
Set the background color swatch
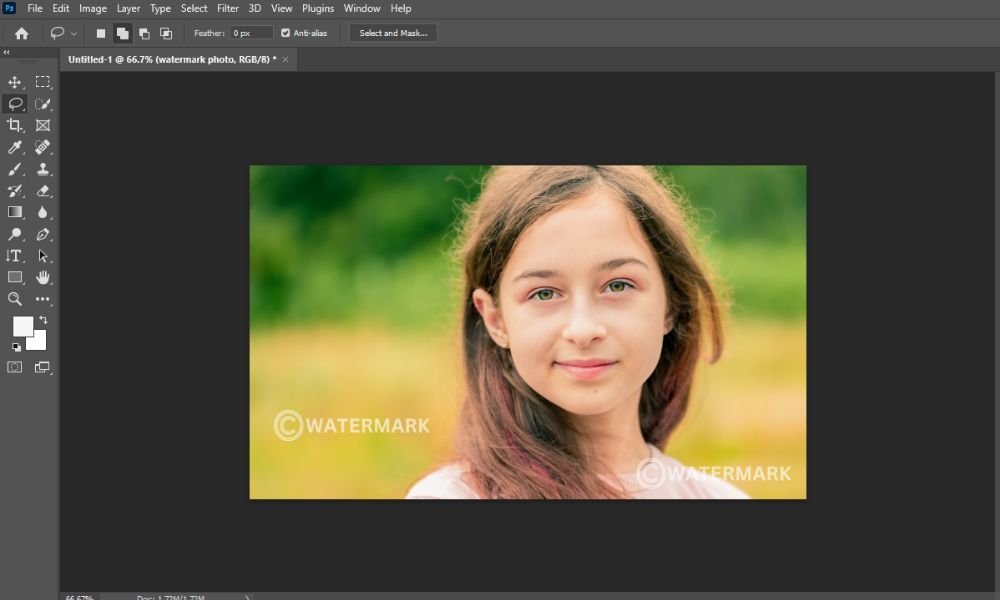[x=39, y=342]
